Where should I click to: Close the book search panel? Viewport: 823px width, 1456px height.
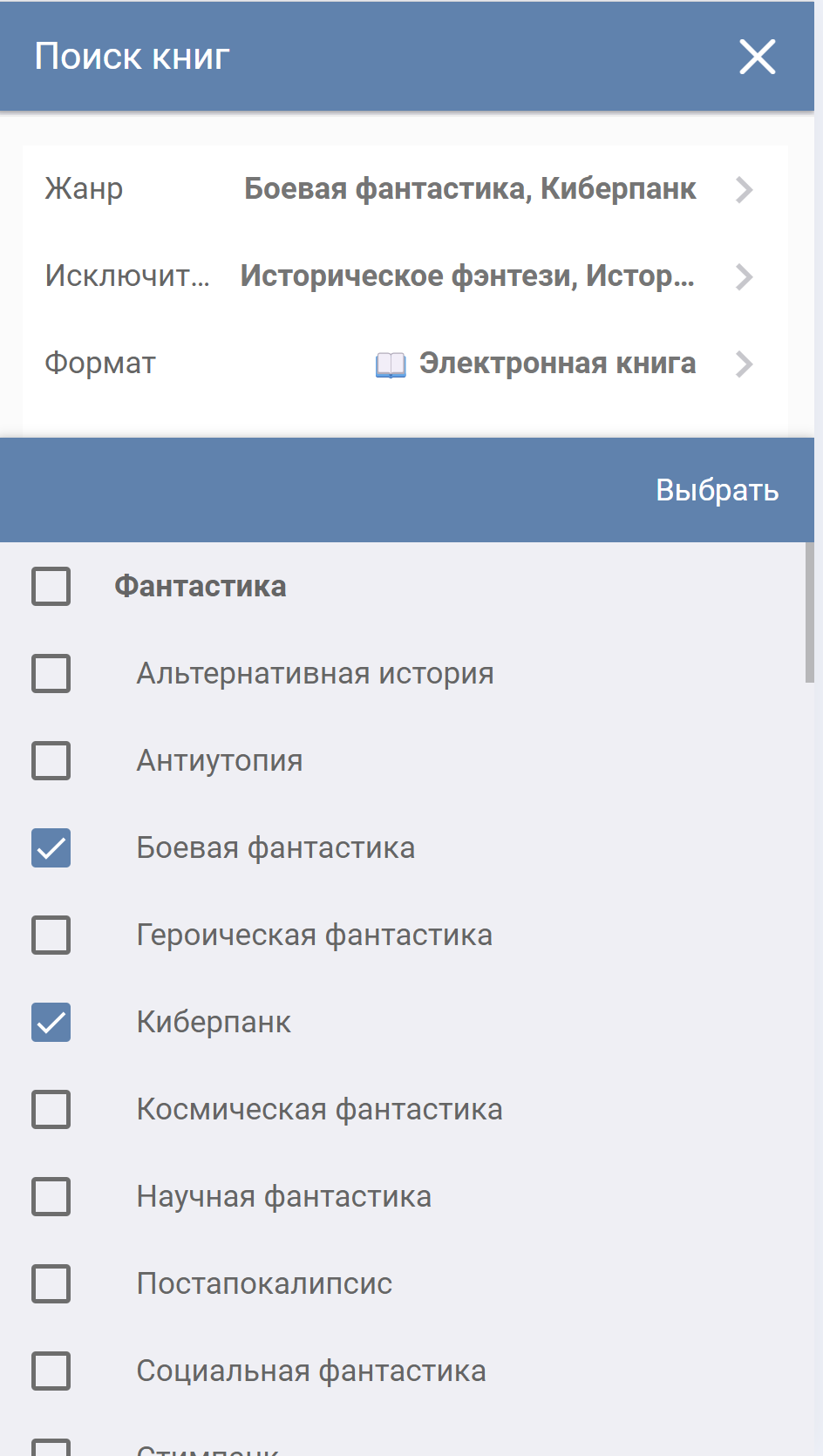click(x=757, y=58)
